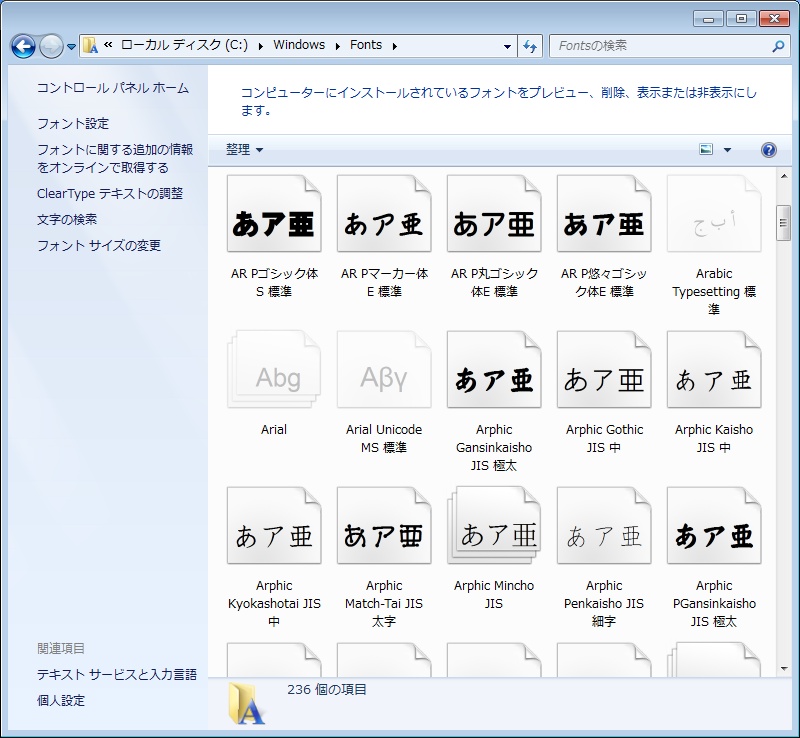Screen dimensions: 800x738
Task: Click the Arabic Typesetting 標準 name label
Action: 714,291
